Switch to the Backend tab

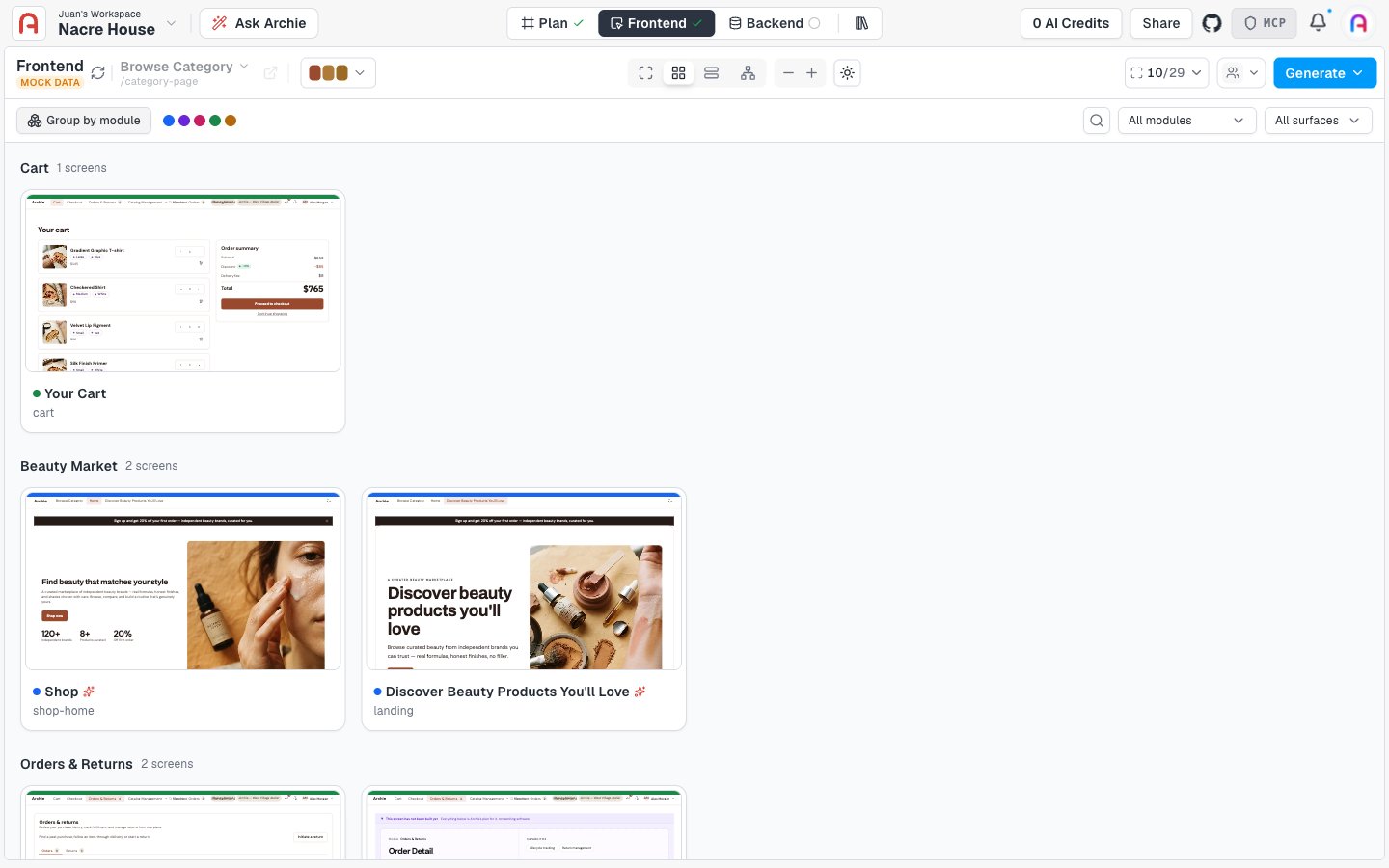[x=775, y=23]
